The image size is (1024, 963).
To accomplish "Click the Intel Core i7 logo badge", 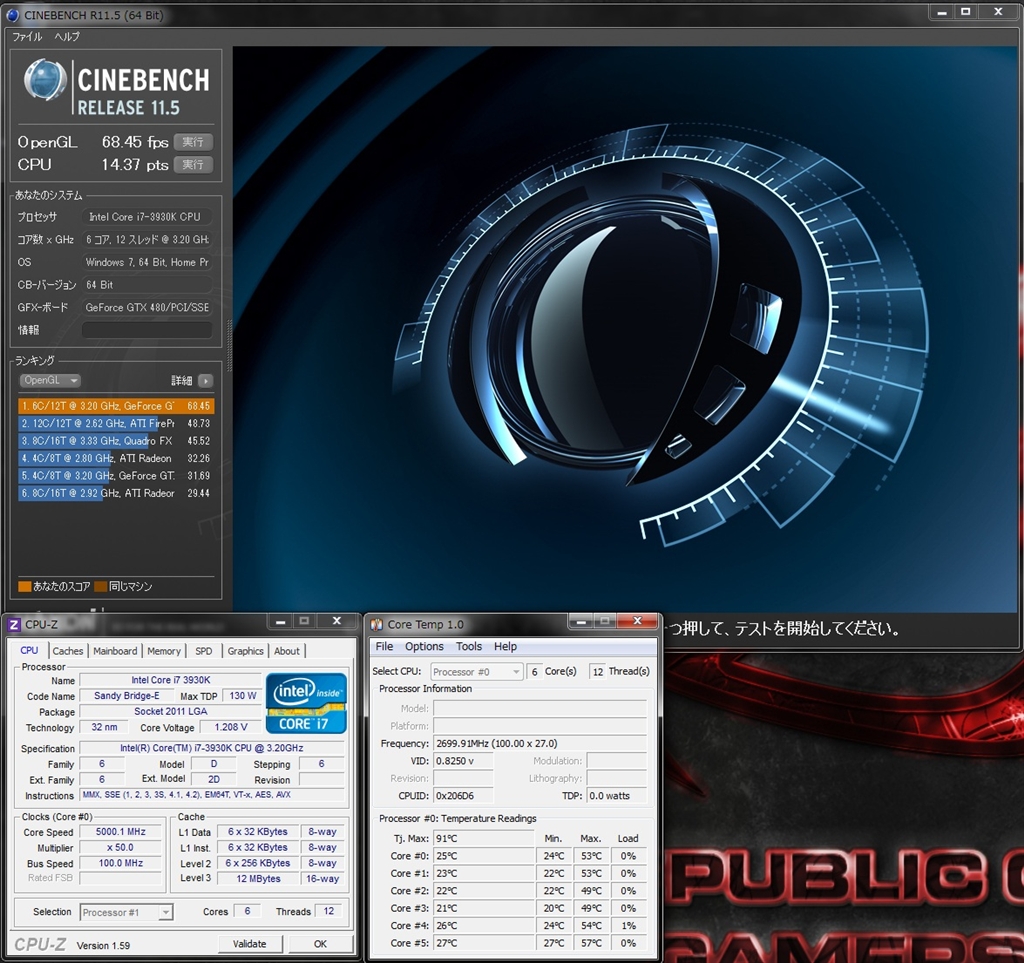I will [x=306, y=703].
